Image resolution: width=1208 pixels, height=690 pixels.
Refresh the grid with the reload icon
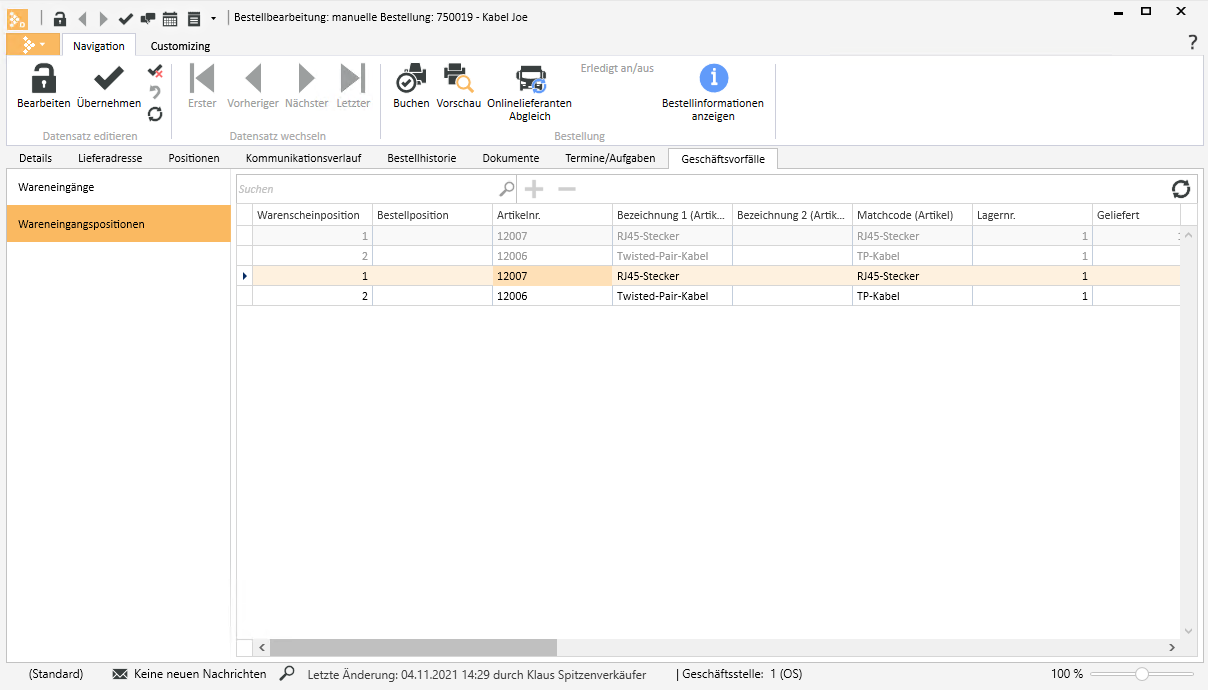click(1181, 189)
